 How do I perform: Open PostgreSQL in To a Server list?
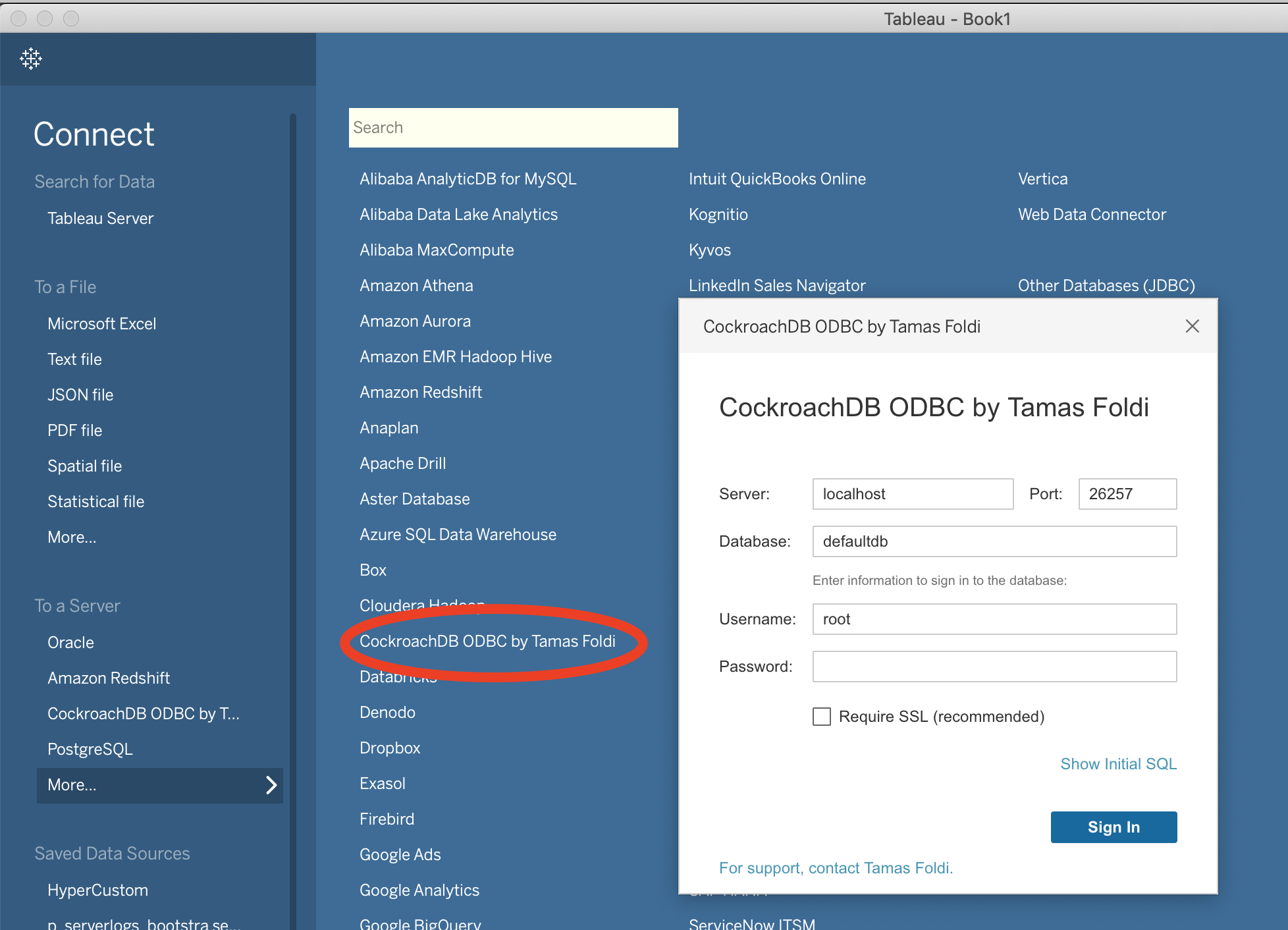coord(90,750)
